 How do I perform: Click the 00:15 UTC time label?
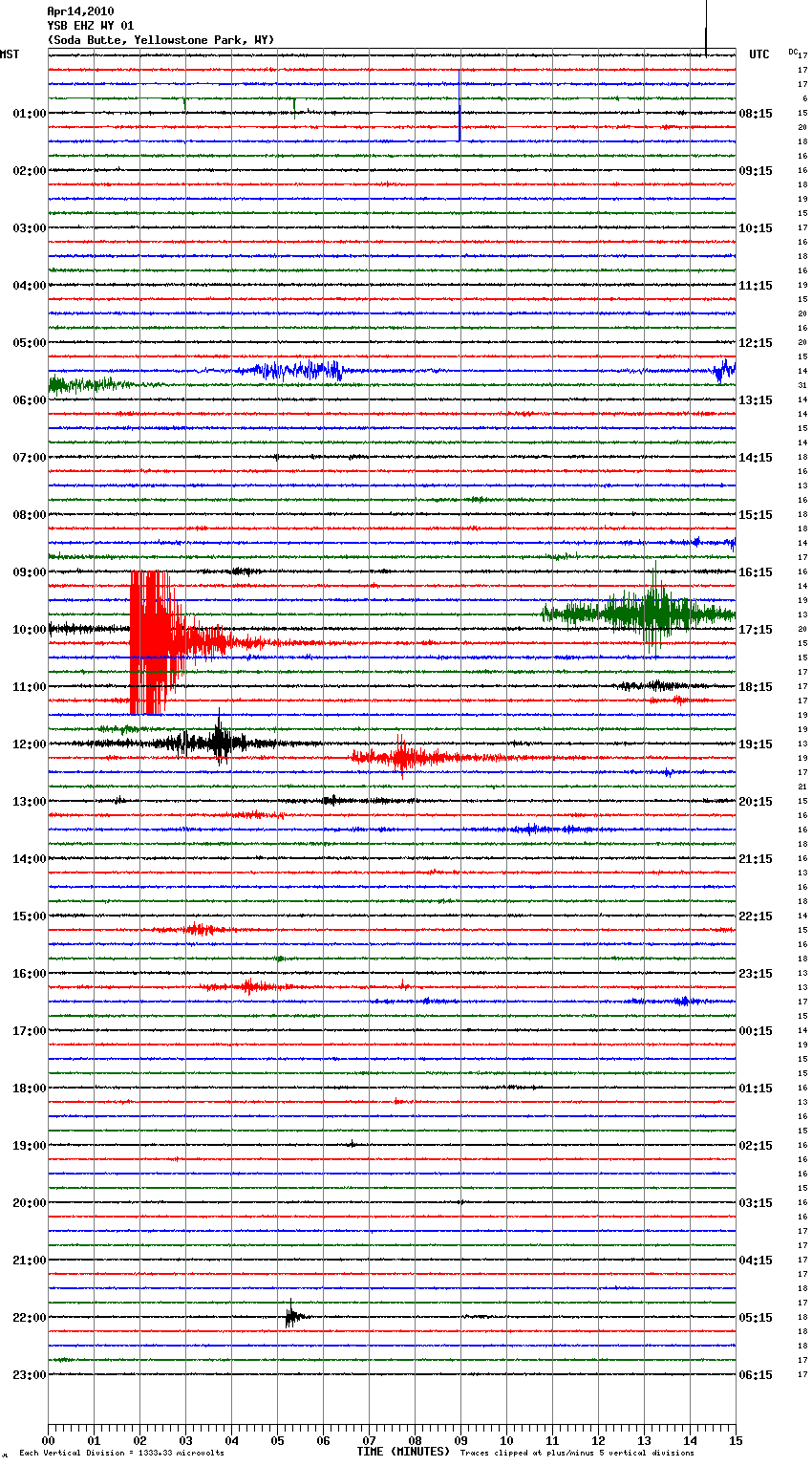point(756,1031)
